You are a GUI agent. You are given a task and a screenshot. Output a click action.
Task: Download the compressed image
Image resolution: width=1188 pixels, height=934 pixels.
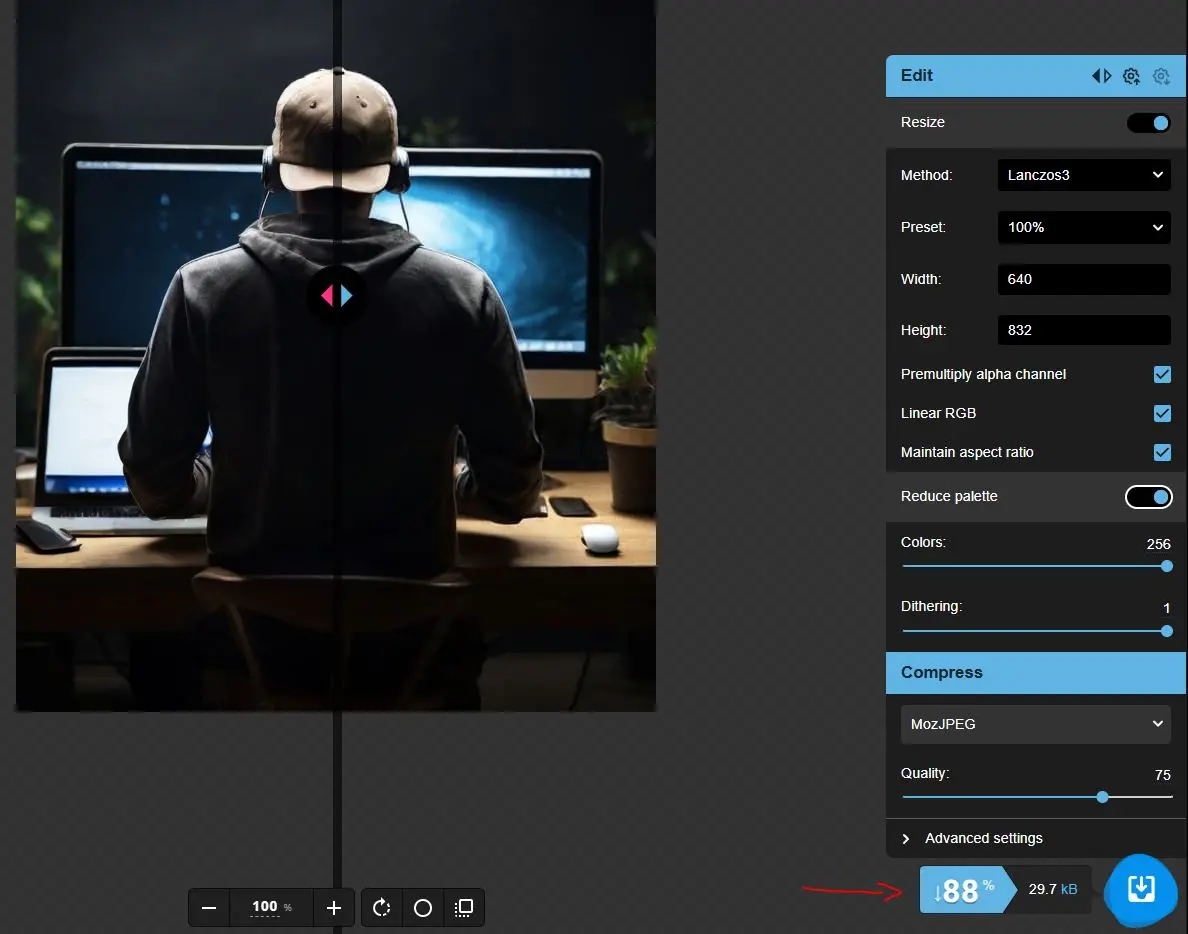point(1141,888)
